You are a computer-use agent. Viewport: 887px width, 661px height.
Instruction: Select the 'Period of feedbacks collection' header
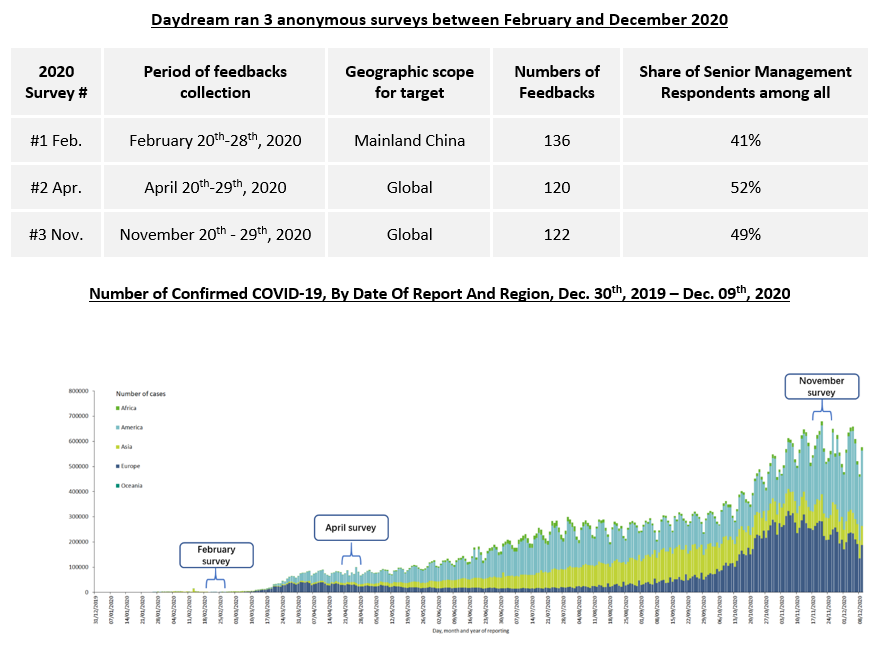click(215, 82)
